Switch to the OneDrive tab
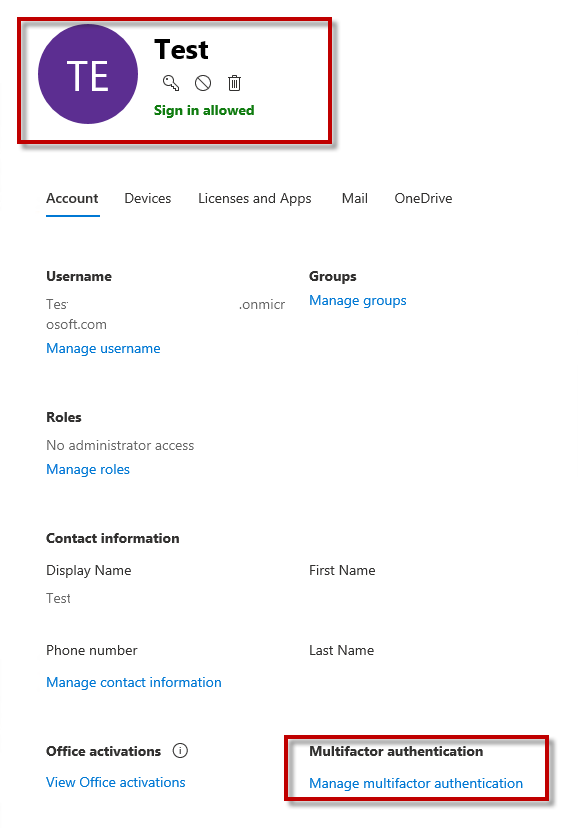The width and height of the screenshot is (582, 828). click(422, 198)
